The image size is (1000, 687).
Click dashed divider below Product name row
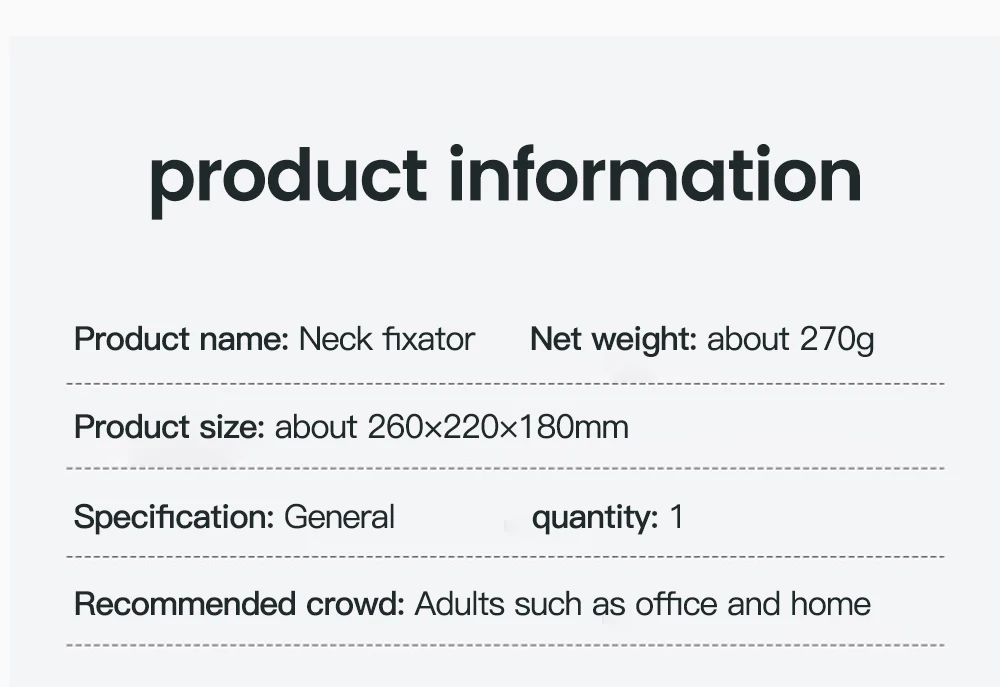[x=505, y=384]
